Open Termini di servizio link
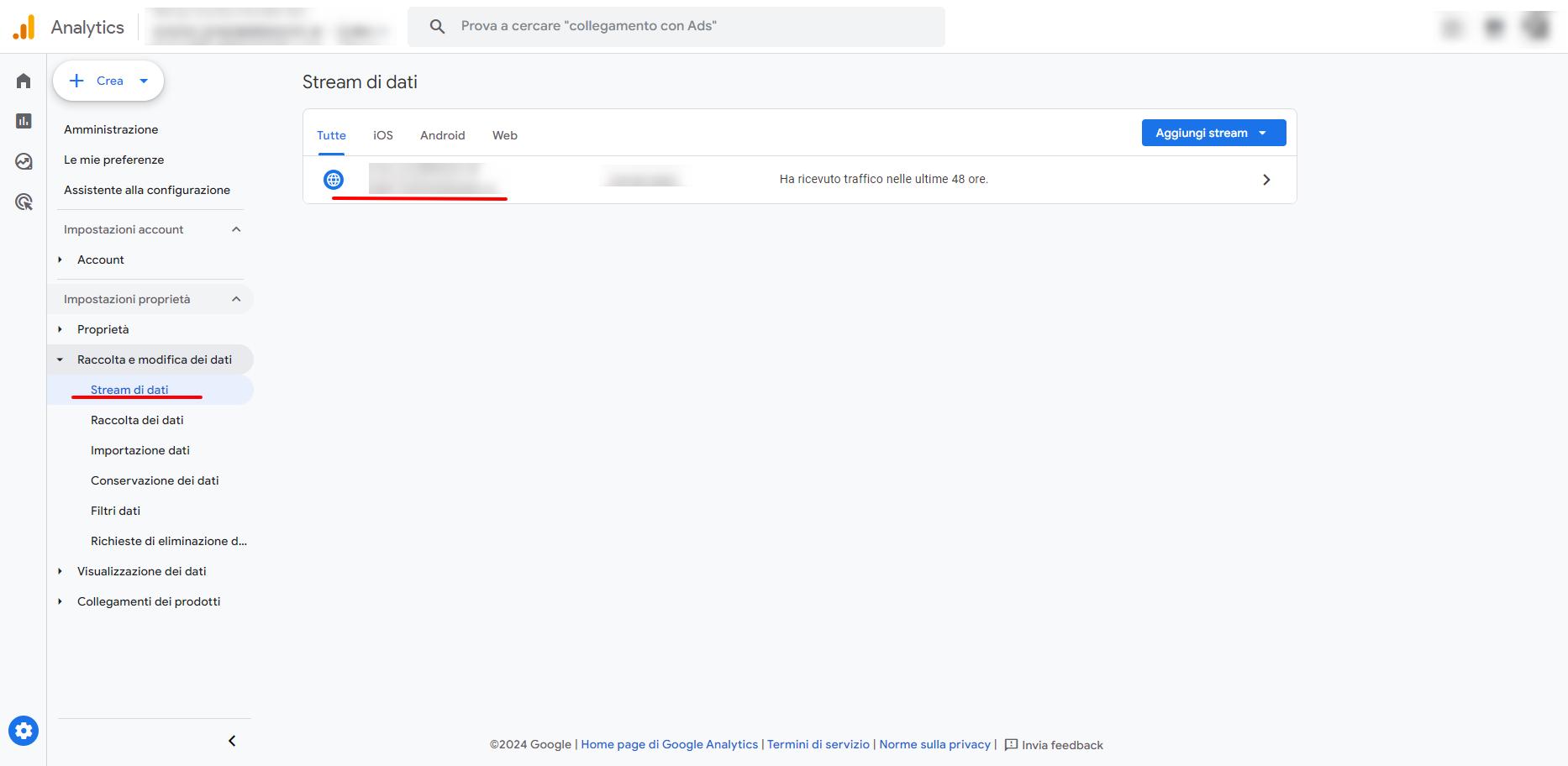This screenshot has width=1568, height=766. tap(818, 744)
